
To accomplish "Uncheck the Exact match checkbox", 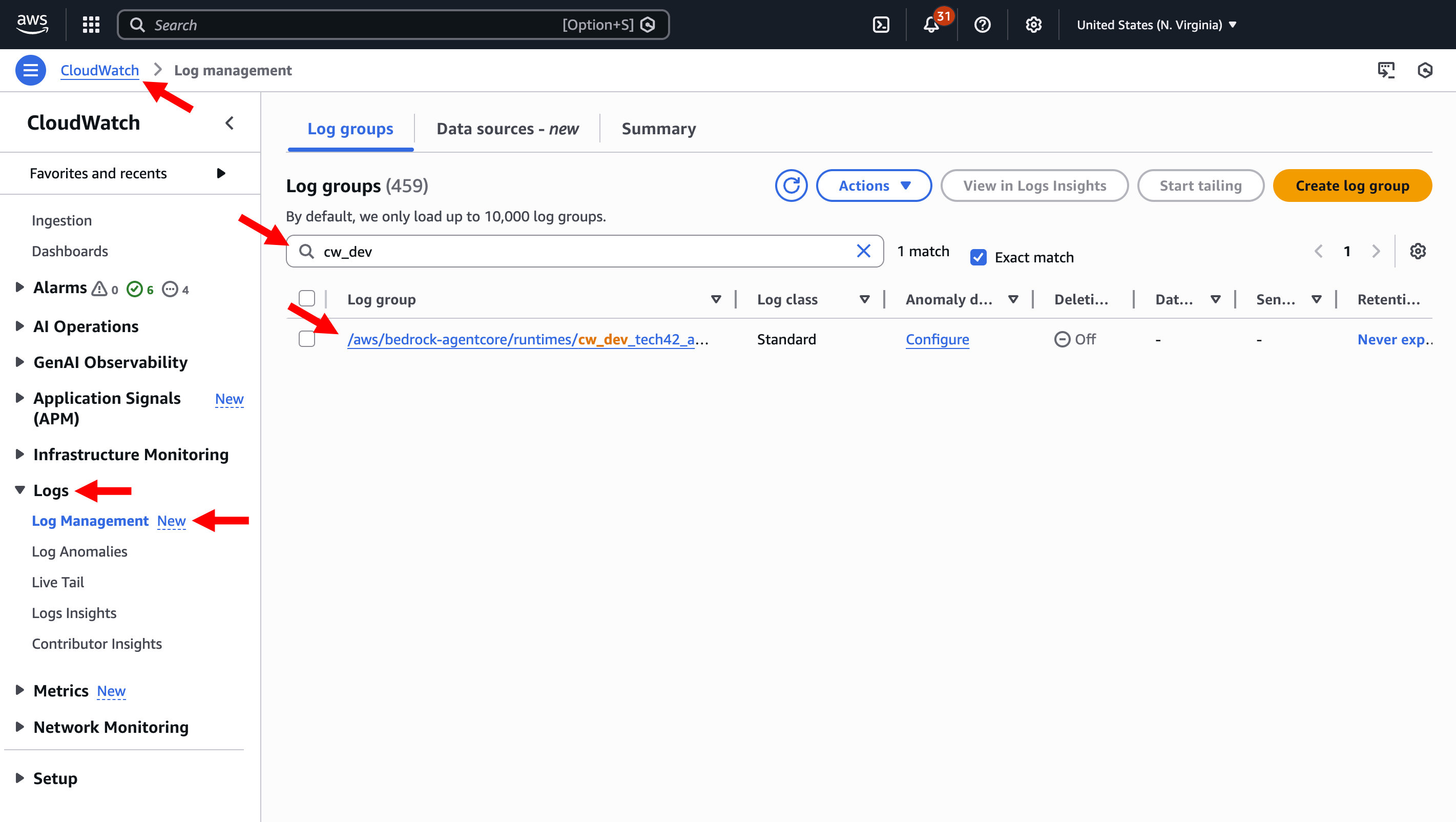I will coord(979,257).
